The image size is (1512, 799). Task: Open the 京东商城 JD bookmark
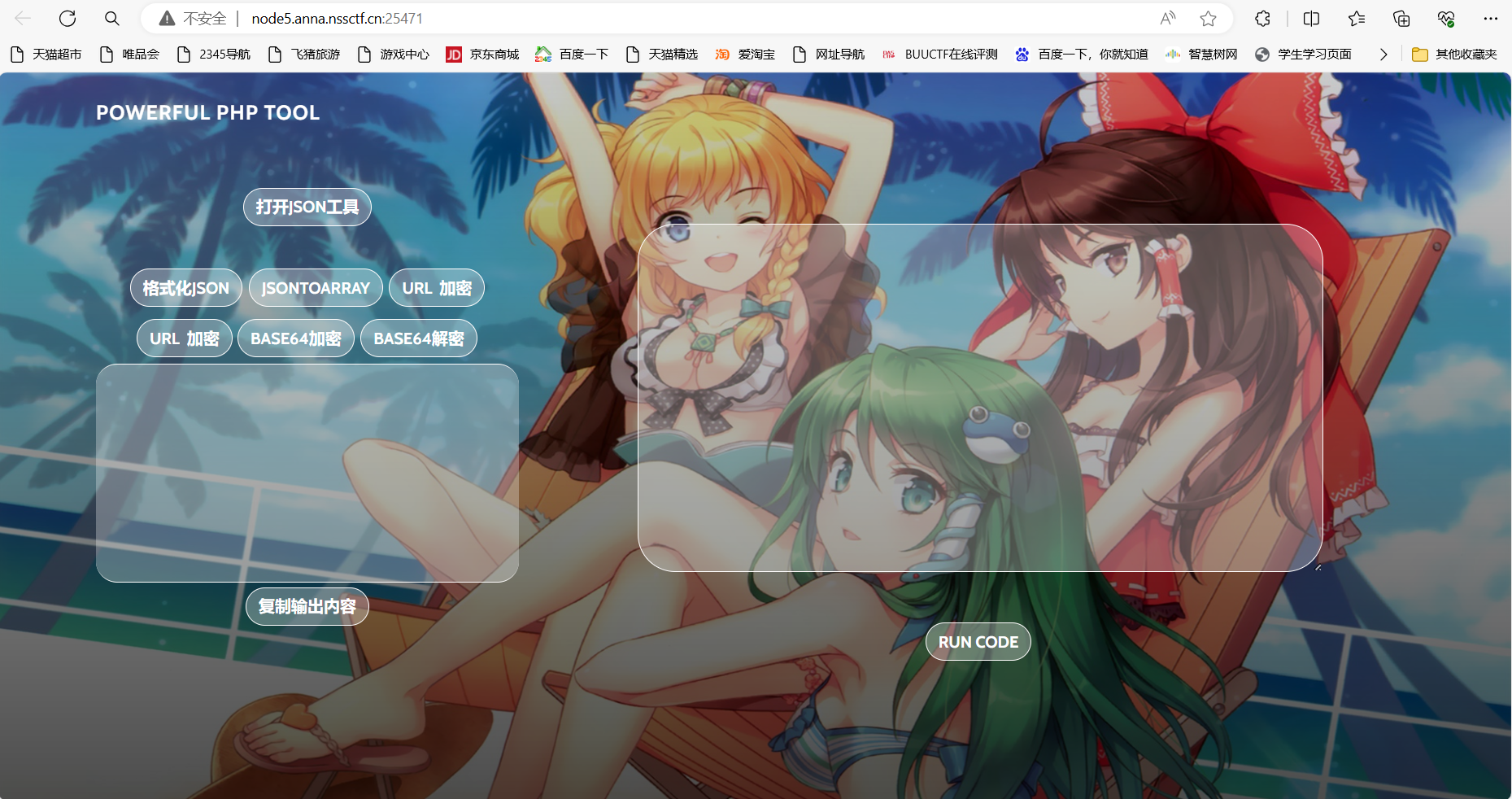point(483,55)
